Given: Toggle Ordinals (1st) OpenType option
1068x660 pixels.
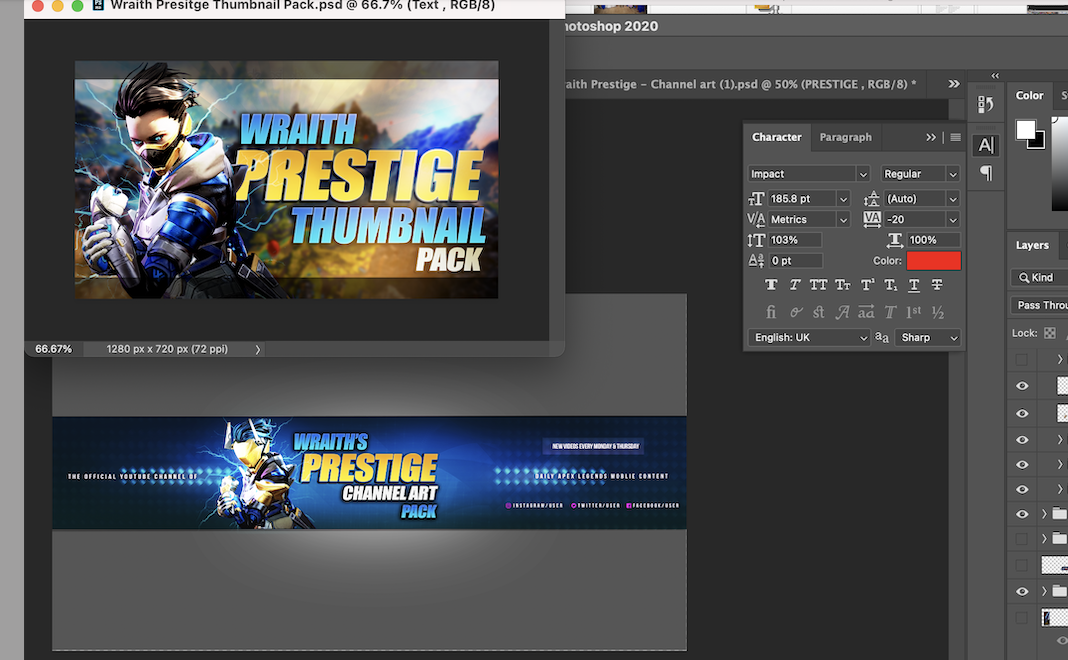Looking at the screenshot, I should (913, 312).
